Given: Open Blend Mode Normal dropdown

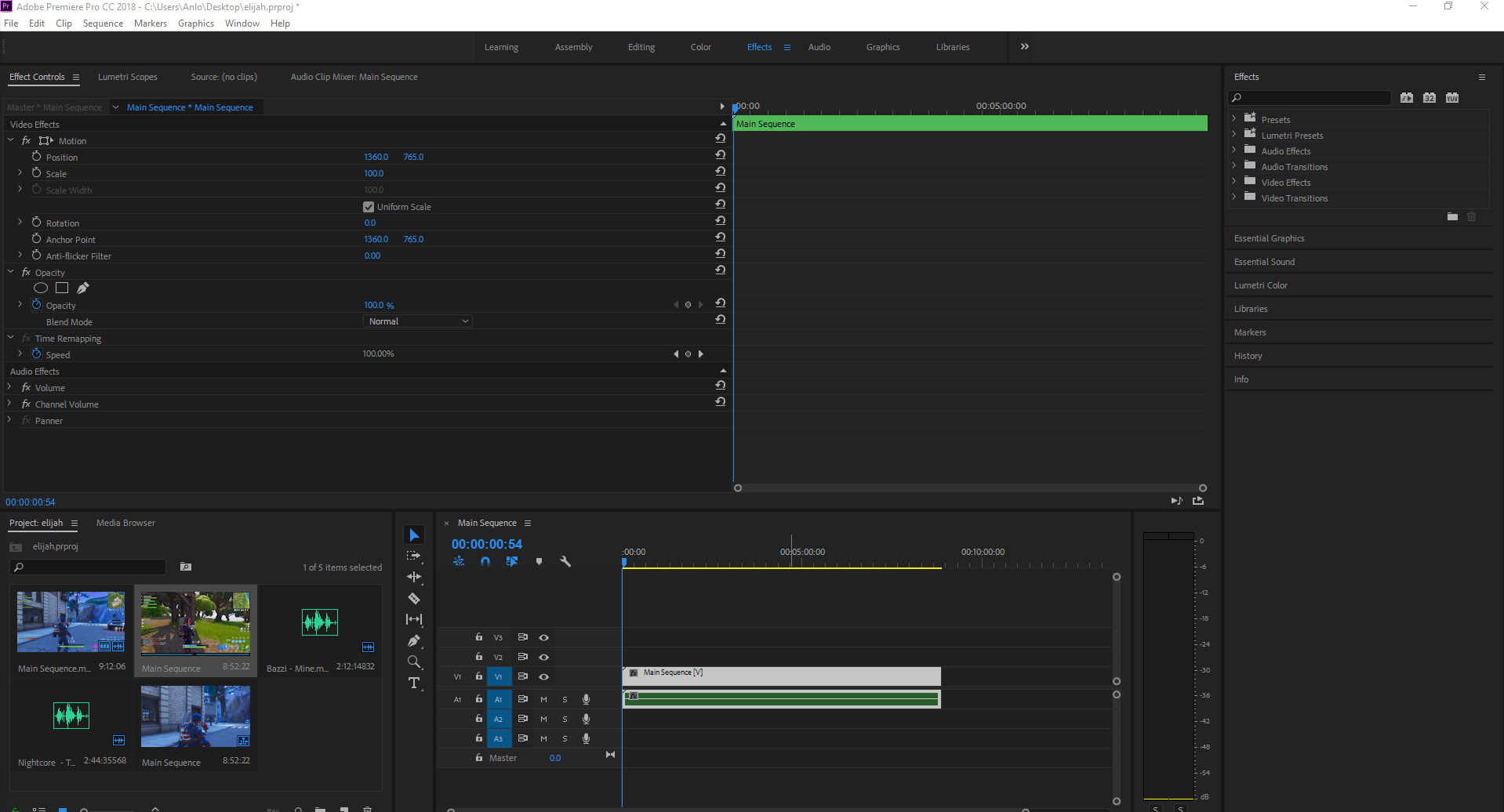Looking at the screenshot, I should coord(417,321).
